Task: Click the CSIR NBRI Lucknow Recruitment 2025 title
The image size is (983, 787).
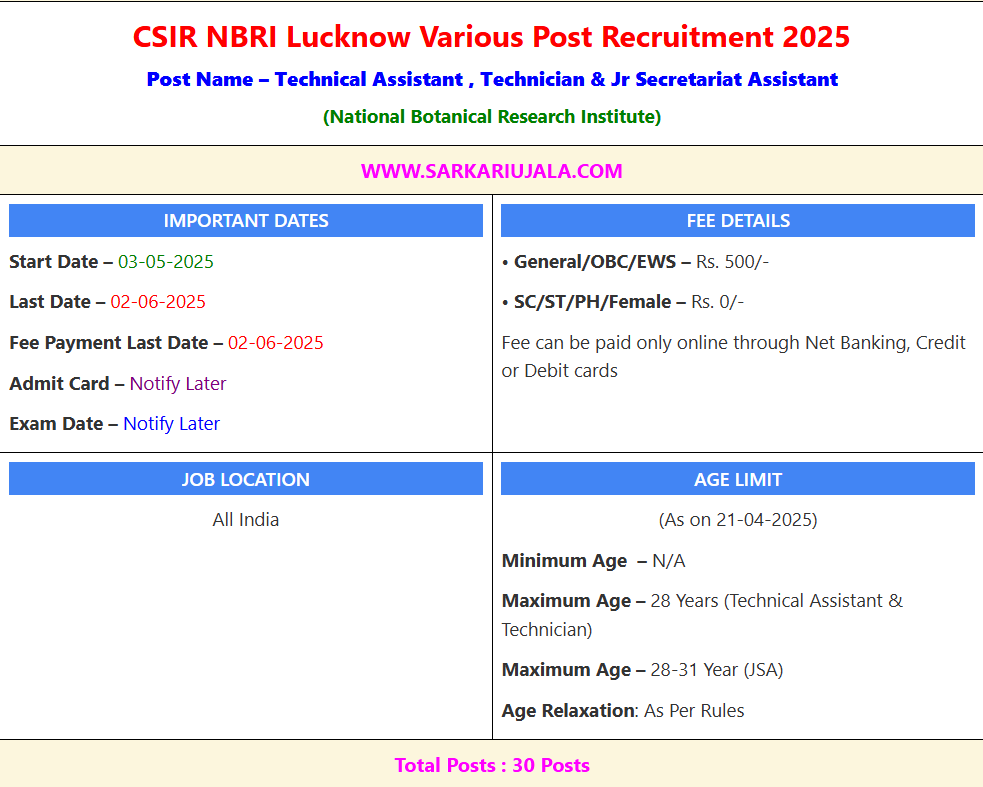Action: pyautogui.click(x=491, y=38)
